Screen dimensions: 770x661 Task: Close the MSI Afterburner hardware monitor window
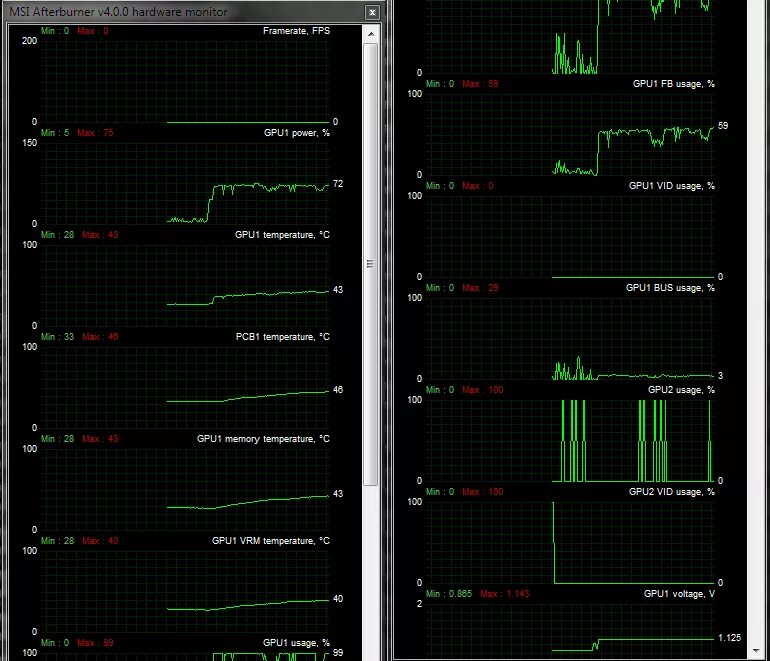pyautogui.click(x=372, y=12)
